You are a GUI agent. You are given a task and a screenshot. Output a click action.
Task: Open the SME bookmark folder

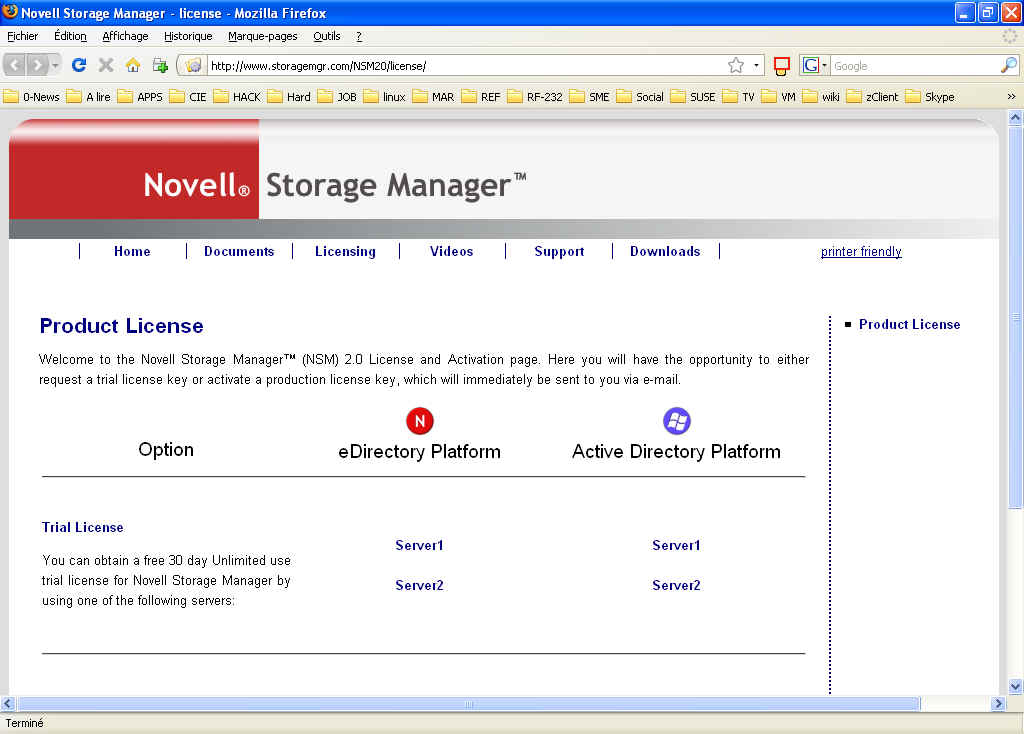point(590,97)
